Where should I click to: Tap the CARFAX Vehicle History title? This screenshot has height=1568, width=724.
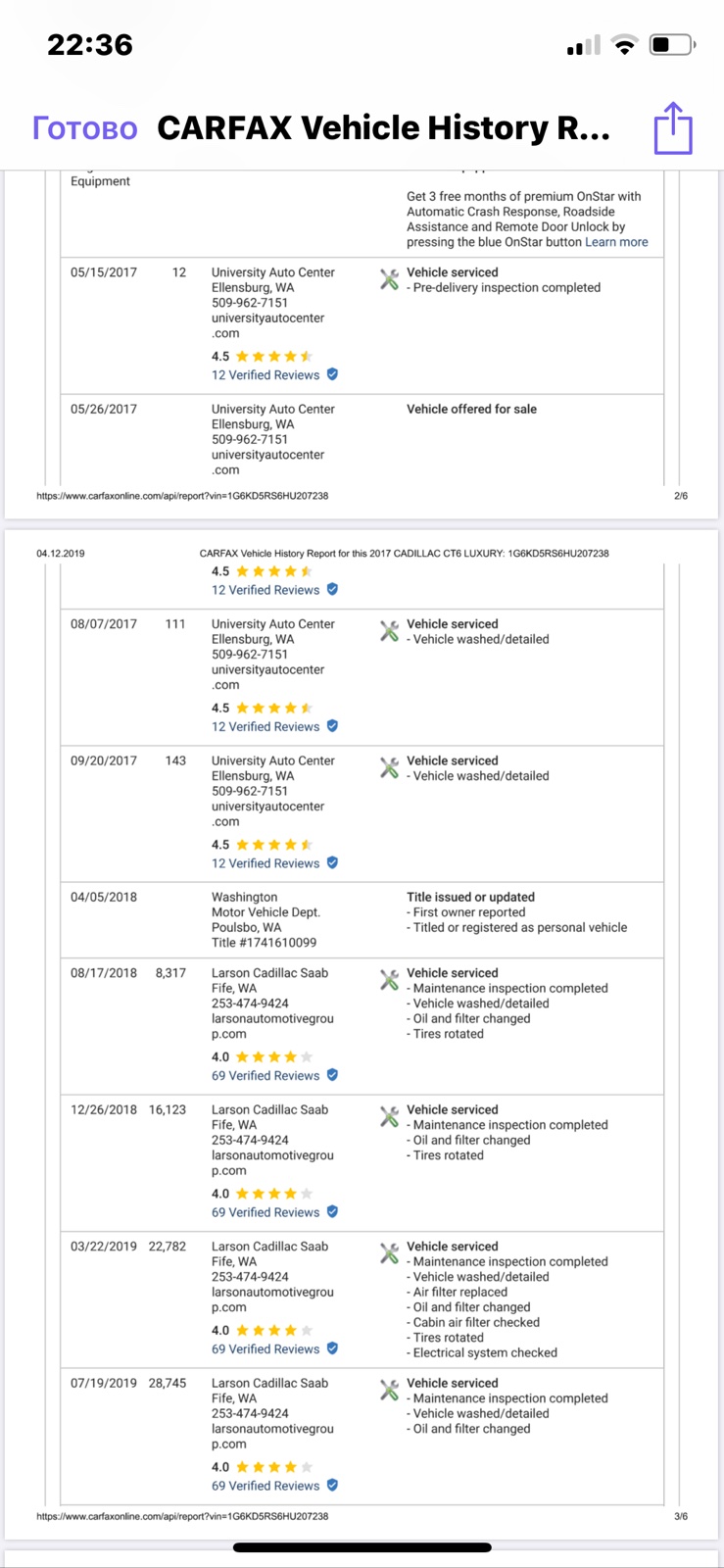(x=384, y=128)
